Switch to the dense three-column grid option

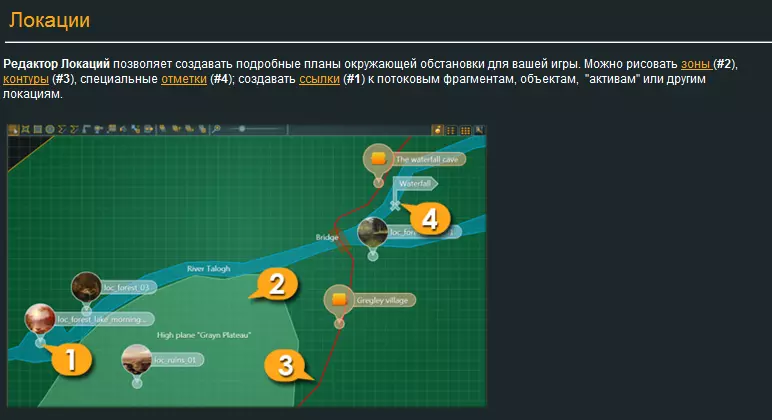pyautogui.click(x=465, y=130)
